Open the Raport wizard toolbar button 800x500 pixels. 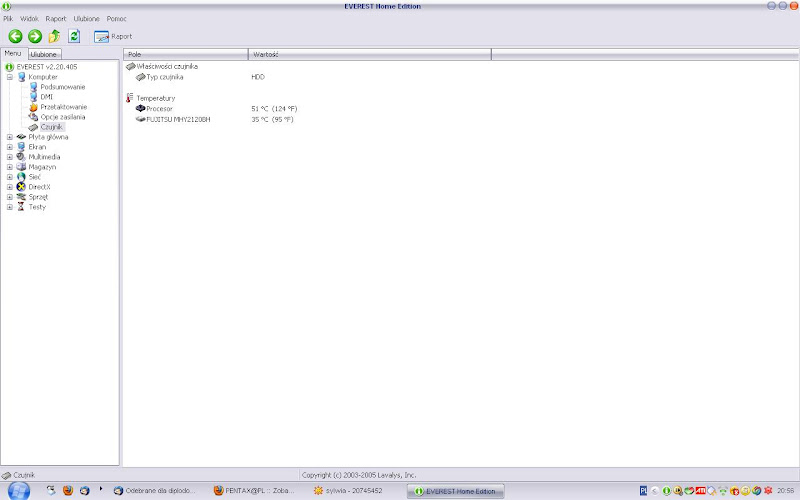point(113,36)
